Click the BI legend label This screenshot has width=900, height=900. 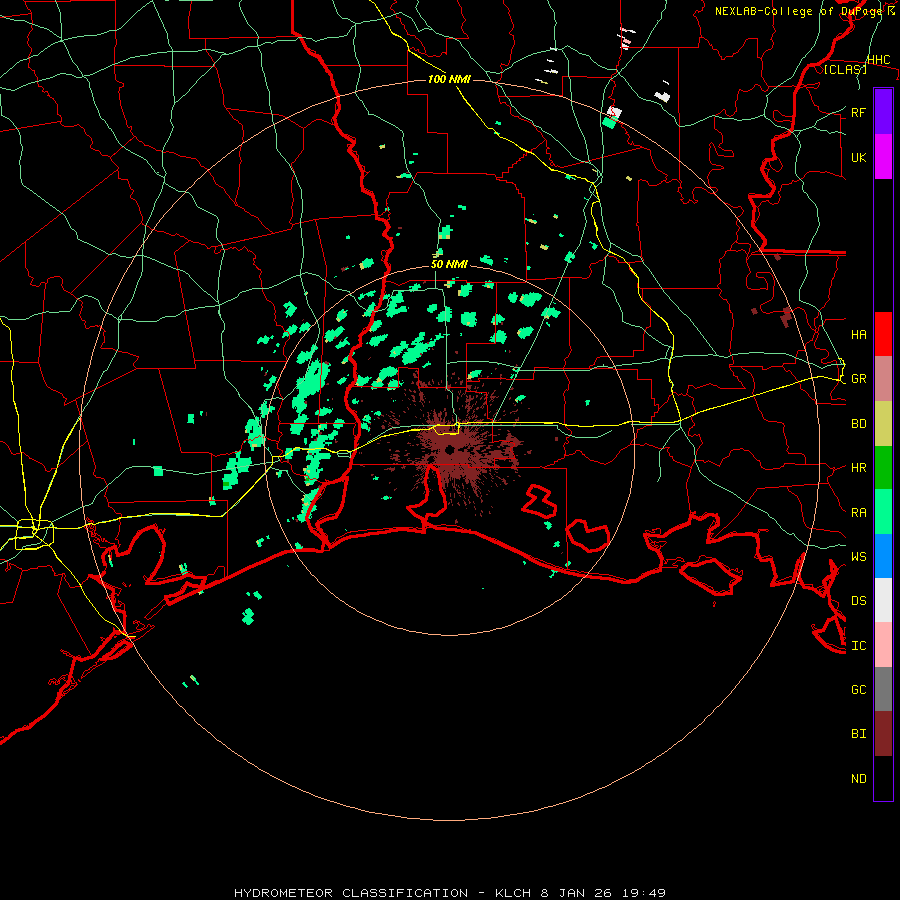[858, 734]
